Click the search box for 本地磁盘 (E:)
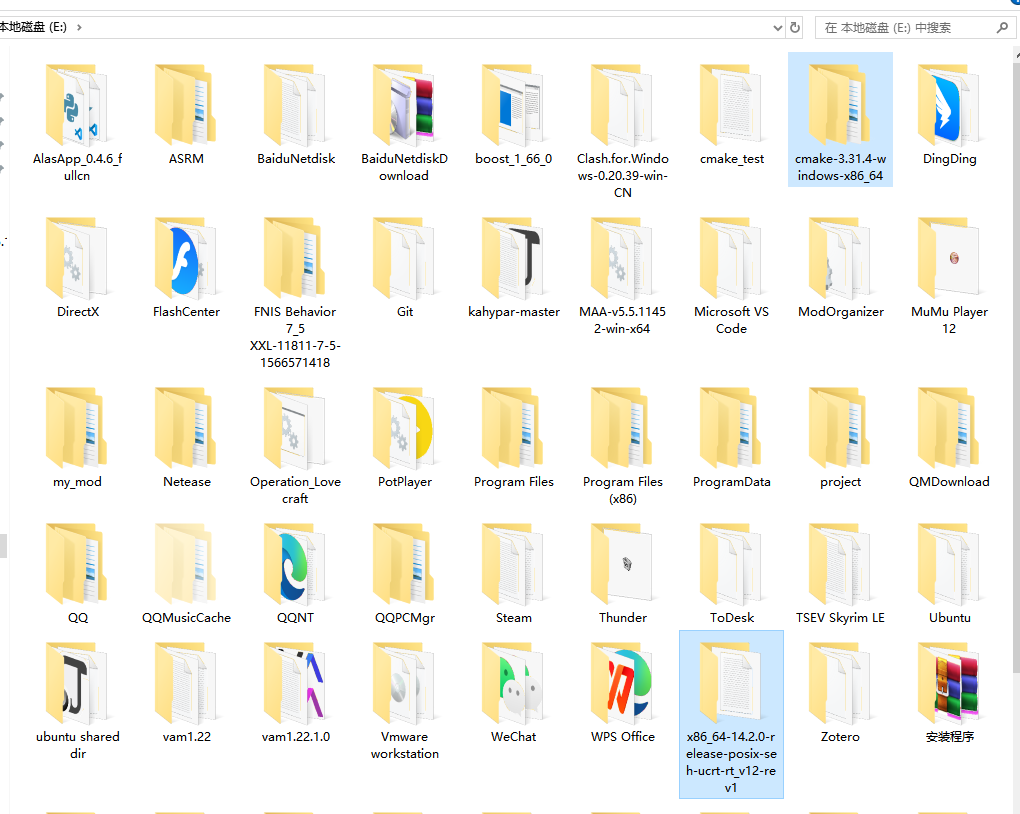This screenshot has height=814, width=1020. pyautogui.click(x=915, y=27)
